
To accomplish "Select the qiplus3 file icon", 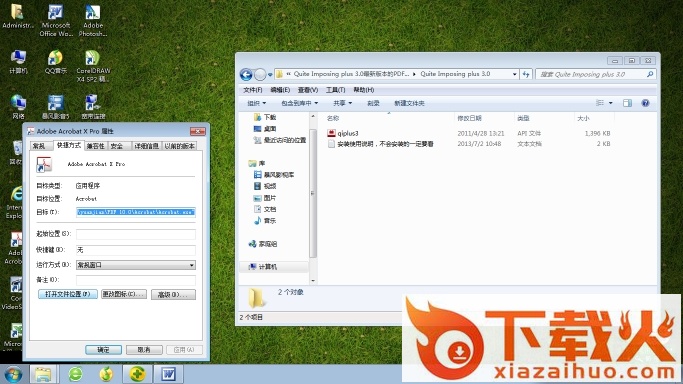I will [x=331, y=133].
